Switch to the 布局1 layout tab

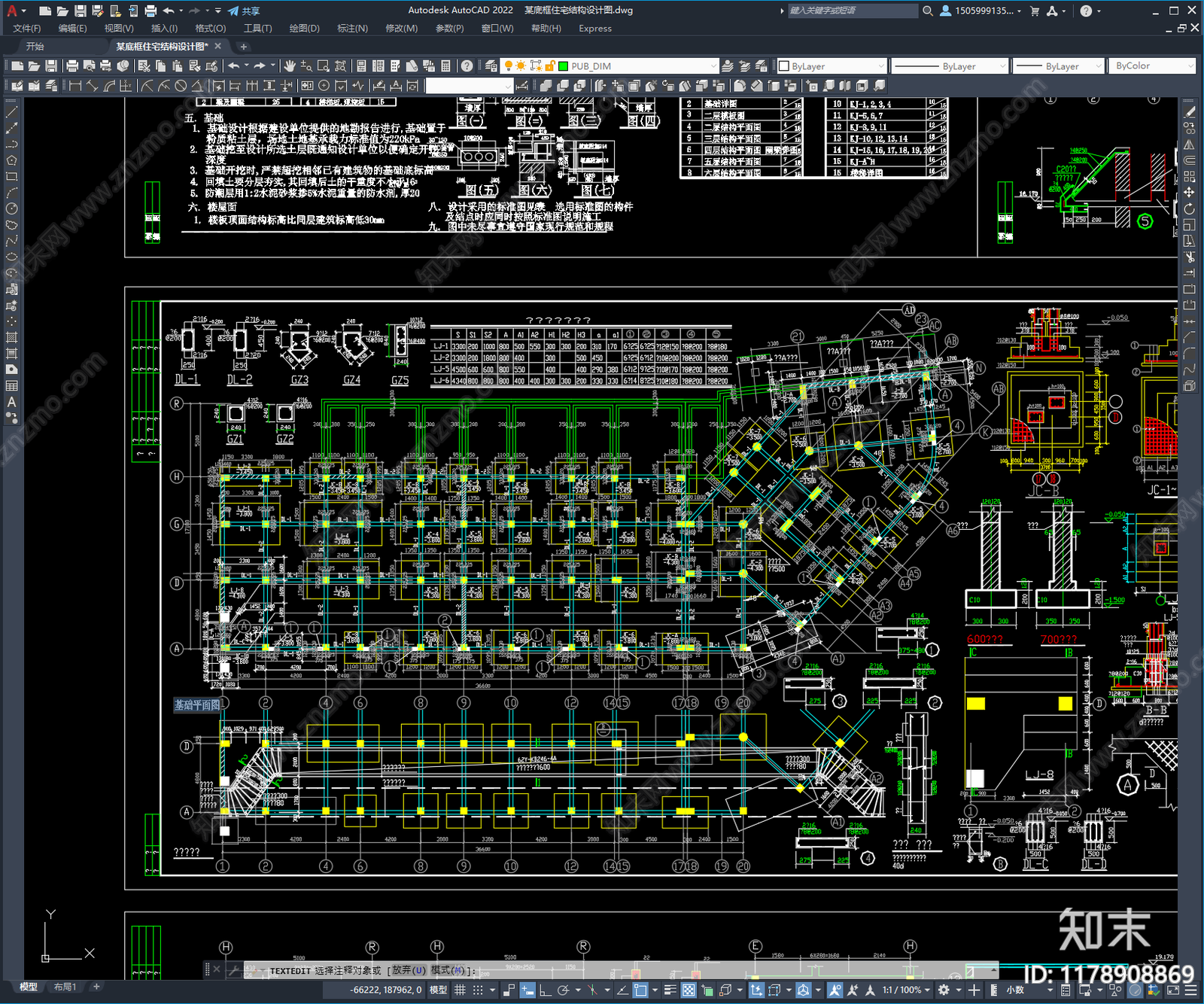coord(65,987)
